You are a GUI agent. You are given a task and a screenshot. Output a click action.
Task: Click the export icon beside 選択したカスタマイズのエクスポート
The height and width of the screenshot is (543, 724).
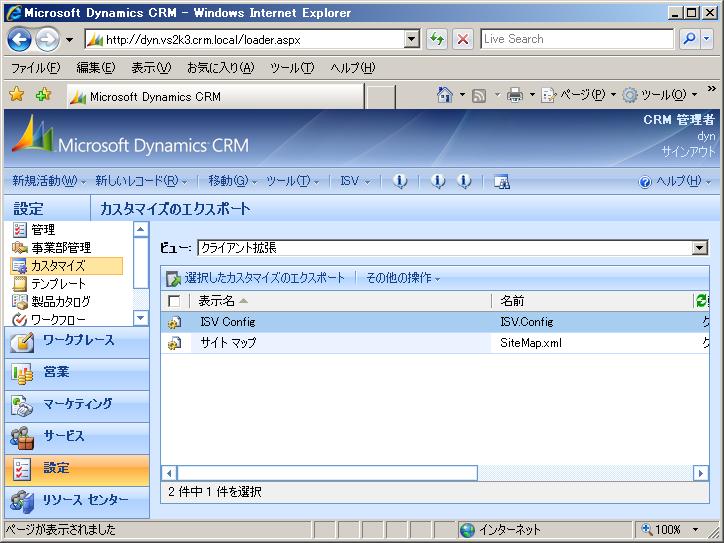click(174, 278)
